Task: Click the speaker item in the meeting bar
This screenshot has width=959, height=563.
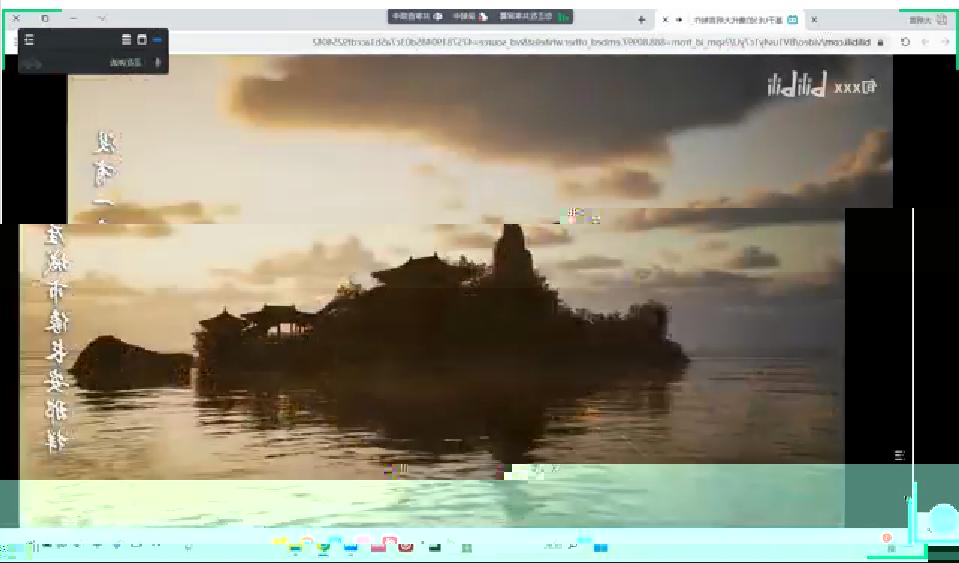Action: click(x=417, y=17)
